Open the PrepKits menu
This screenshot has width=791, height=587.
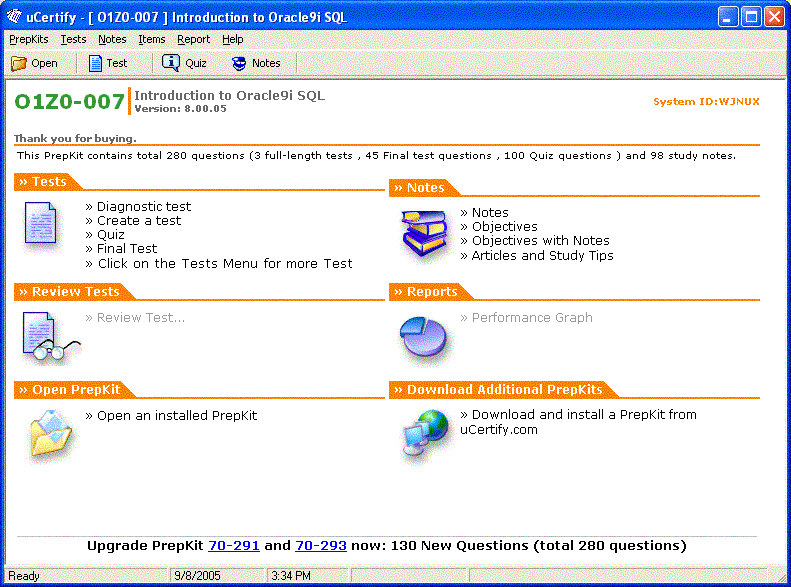click(x=29, y=39)
